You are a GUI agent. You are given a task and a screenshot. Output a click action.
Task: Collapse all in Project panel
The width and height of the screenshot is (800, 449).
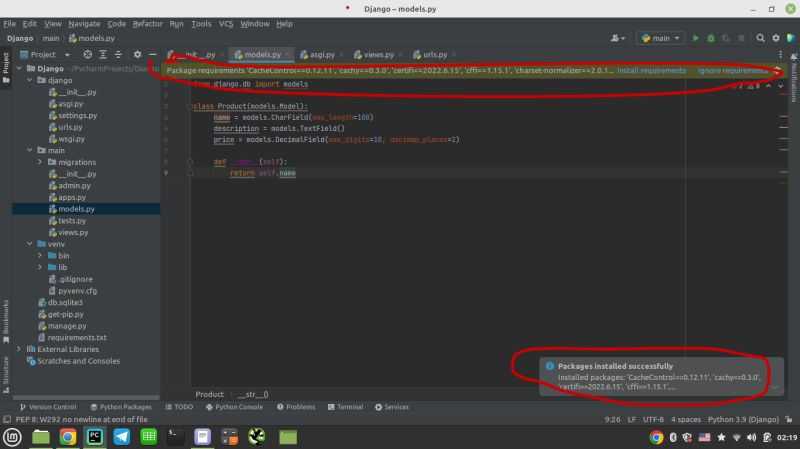click(x=118, y=55)
